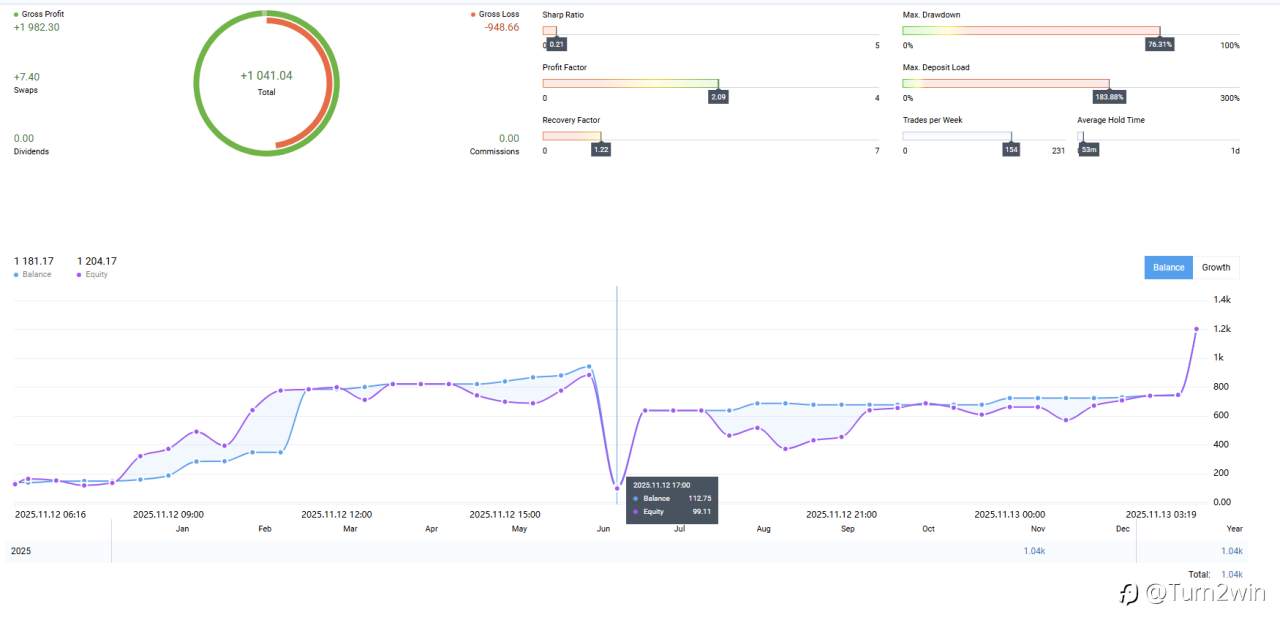Select the Balance chart tab
The image size is (1280, 628).
point(1168,267)
